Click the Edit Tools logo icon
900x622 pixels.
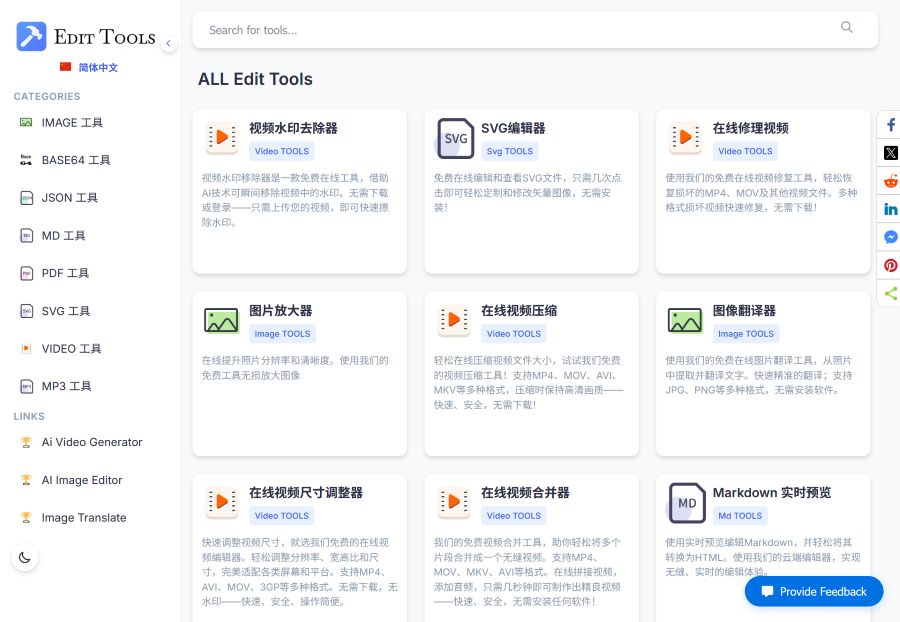31,36
